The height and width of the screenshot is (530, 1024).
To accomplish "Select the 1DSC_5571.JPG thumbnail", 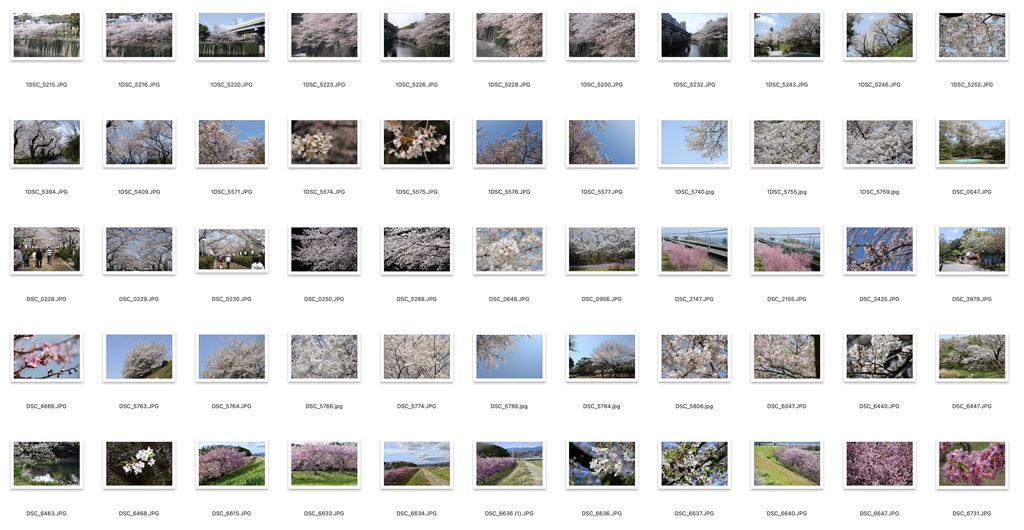I will [x=232, y=142].
